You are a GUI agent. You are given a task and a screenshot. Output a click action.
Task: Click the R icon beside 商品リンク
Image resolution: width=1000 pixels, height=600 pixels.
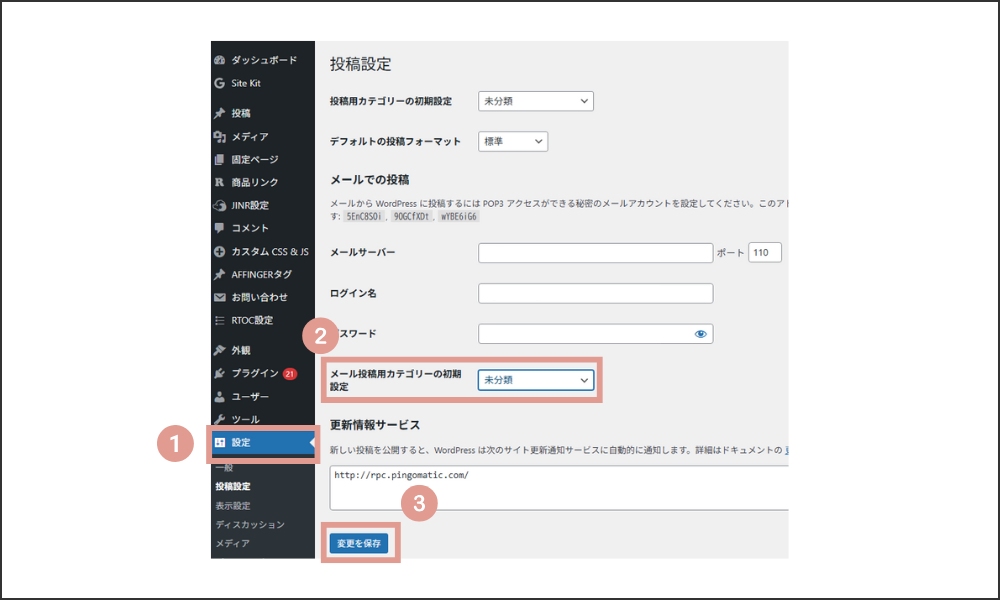coord(219,182)
